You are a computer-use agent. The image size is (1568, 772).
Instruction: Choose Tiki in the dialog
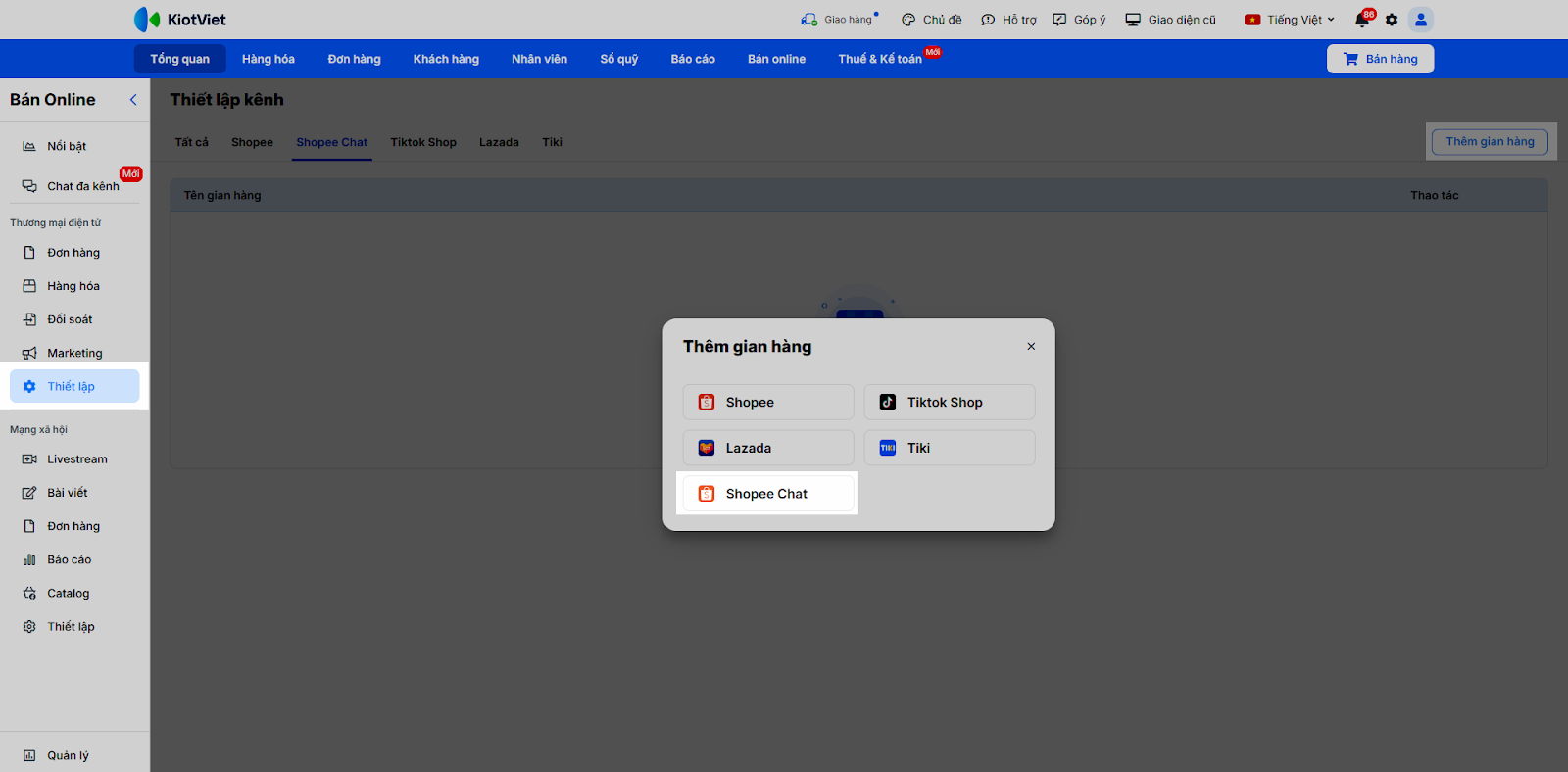(x=950, y=448)
